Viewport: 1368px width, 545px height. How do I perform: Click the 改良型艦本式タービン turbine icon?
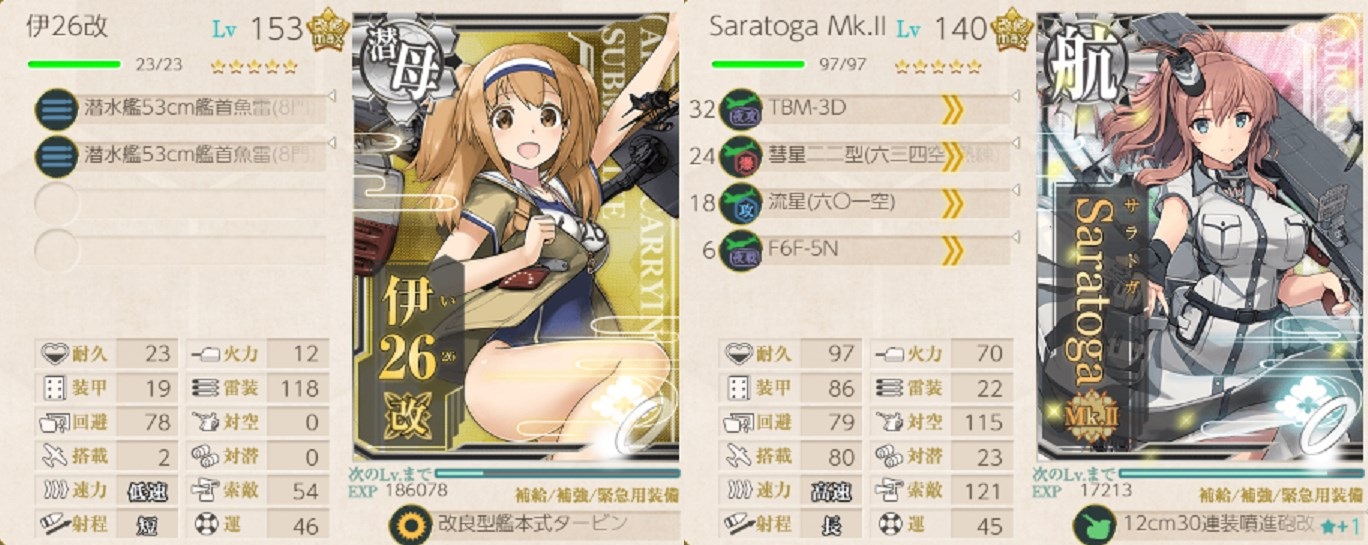coord(406,523)
